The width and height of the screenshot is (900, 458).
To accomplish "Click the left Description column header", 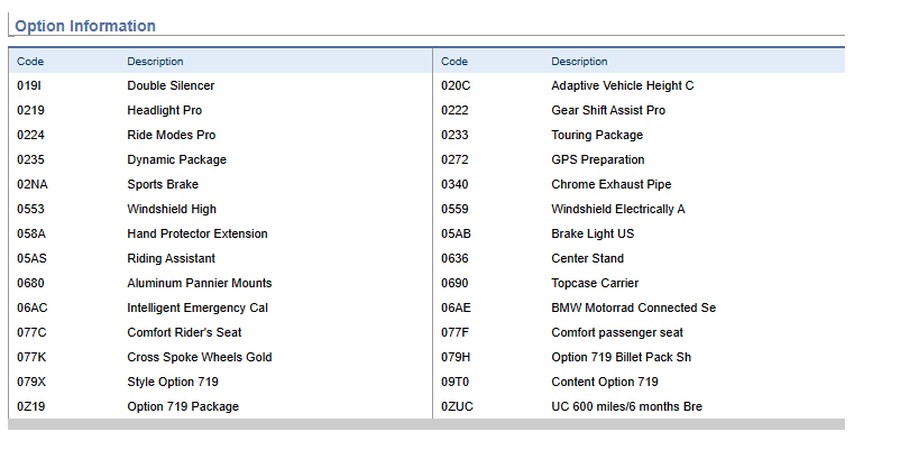I will click(x=155, y=61).
